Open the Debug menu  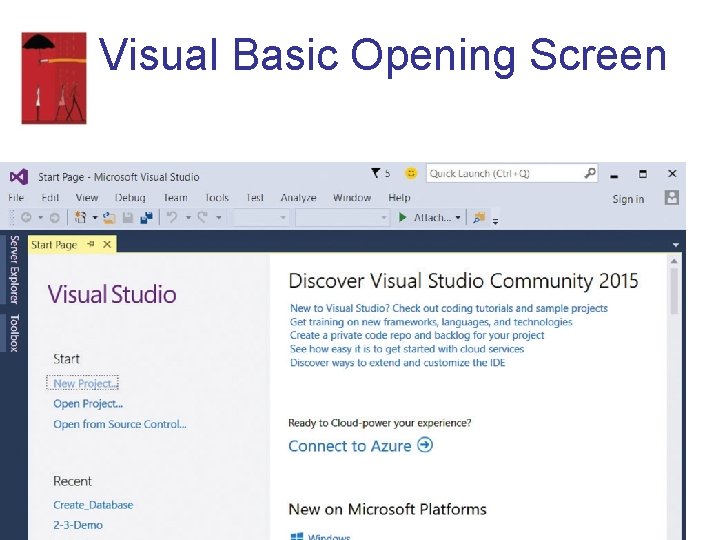pos(130,197)
